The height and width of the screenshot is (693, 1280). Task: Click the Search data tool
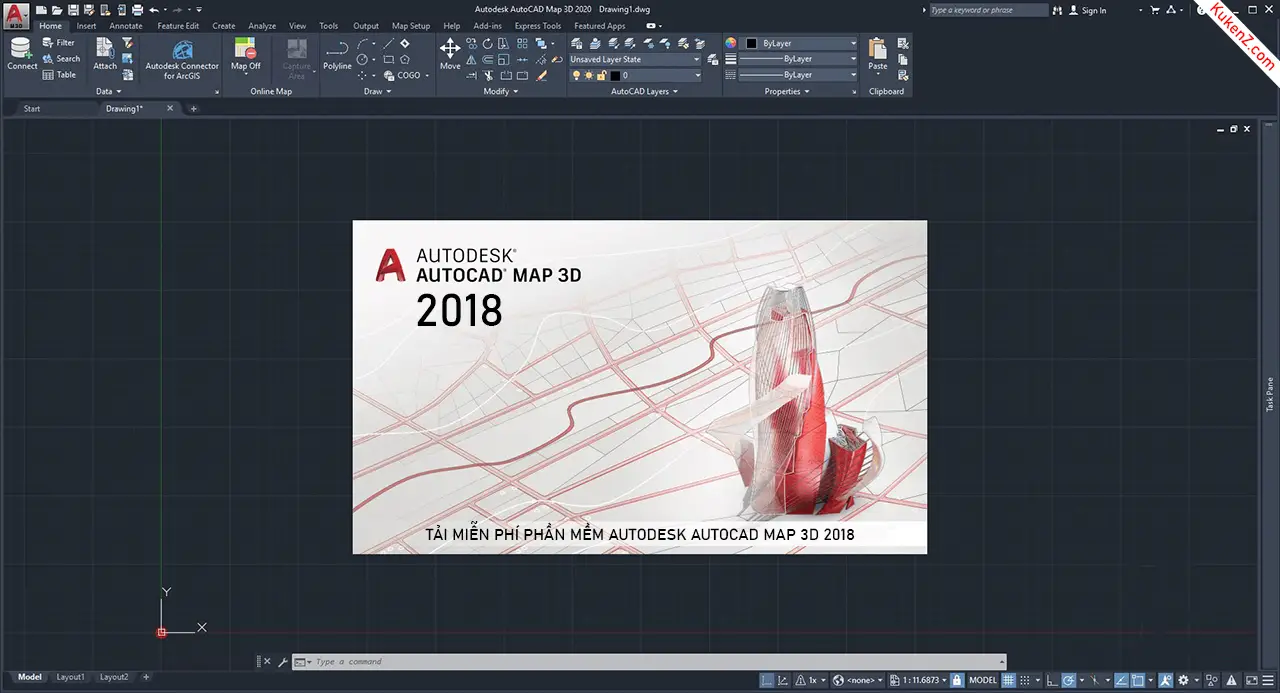click(x=60, y=59)
